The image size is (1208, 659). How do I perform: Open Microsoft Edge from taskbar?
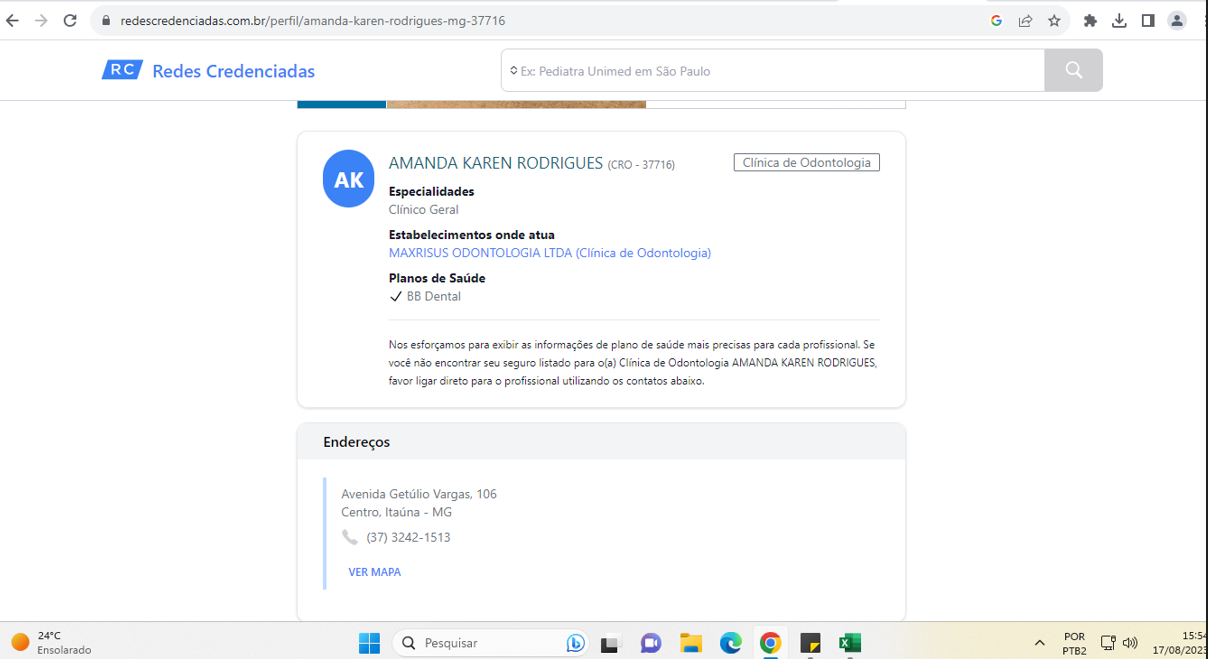coord(731,643)
